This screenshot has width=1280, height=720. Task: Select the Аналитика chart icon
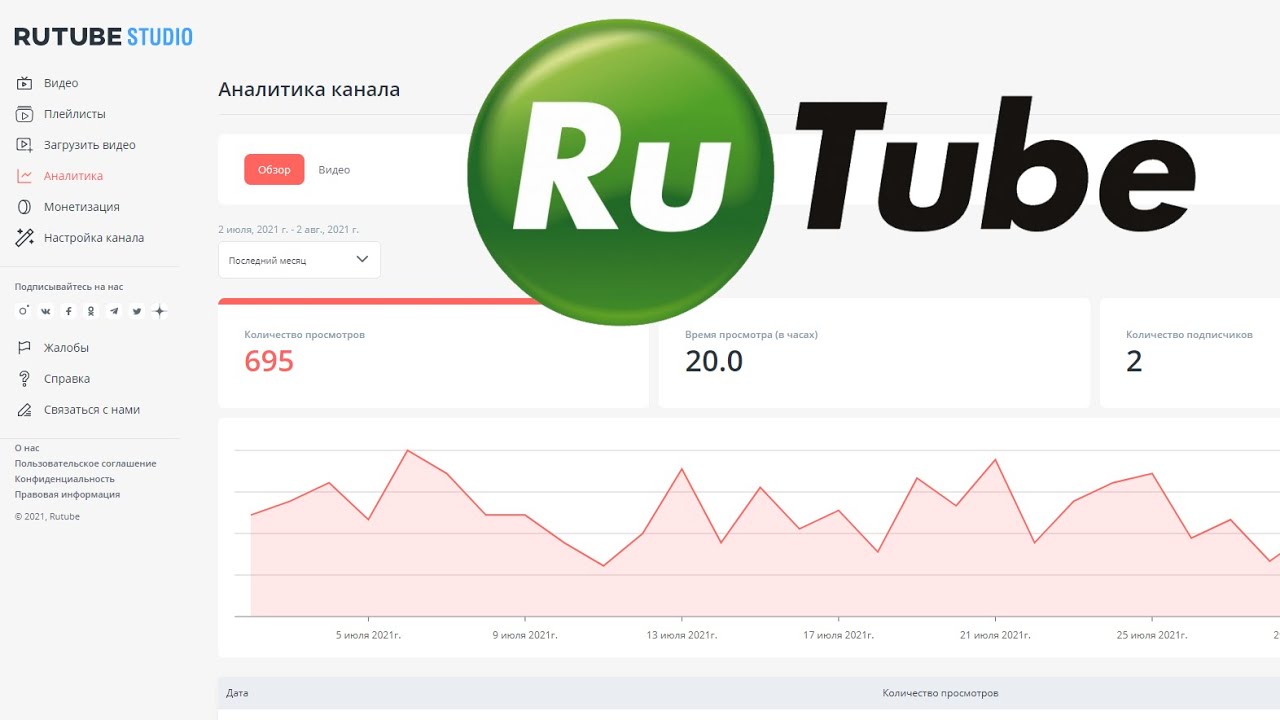[x=25, y=176]
